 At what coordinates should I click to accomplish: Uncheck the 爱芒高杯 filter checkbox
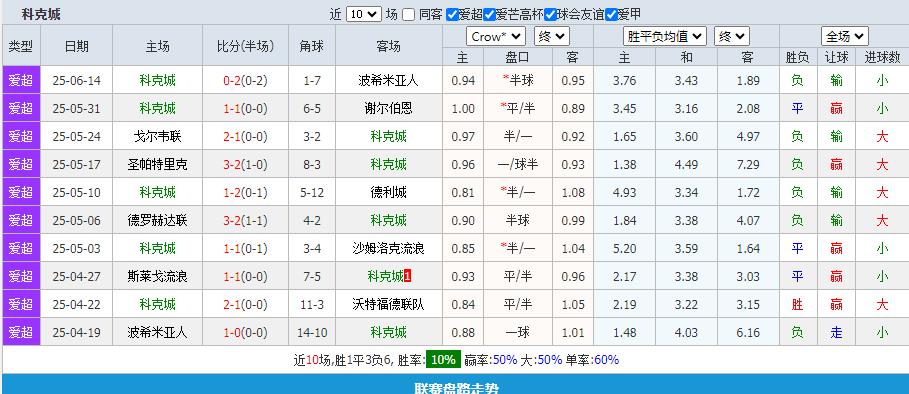tap(489, 15)
